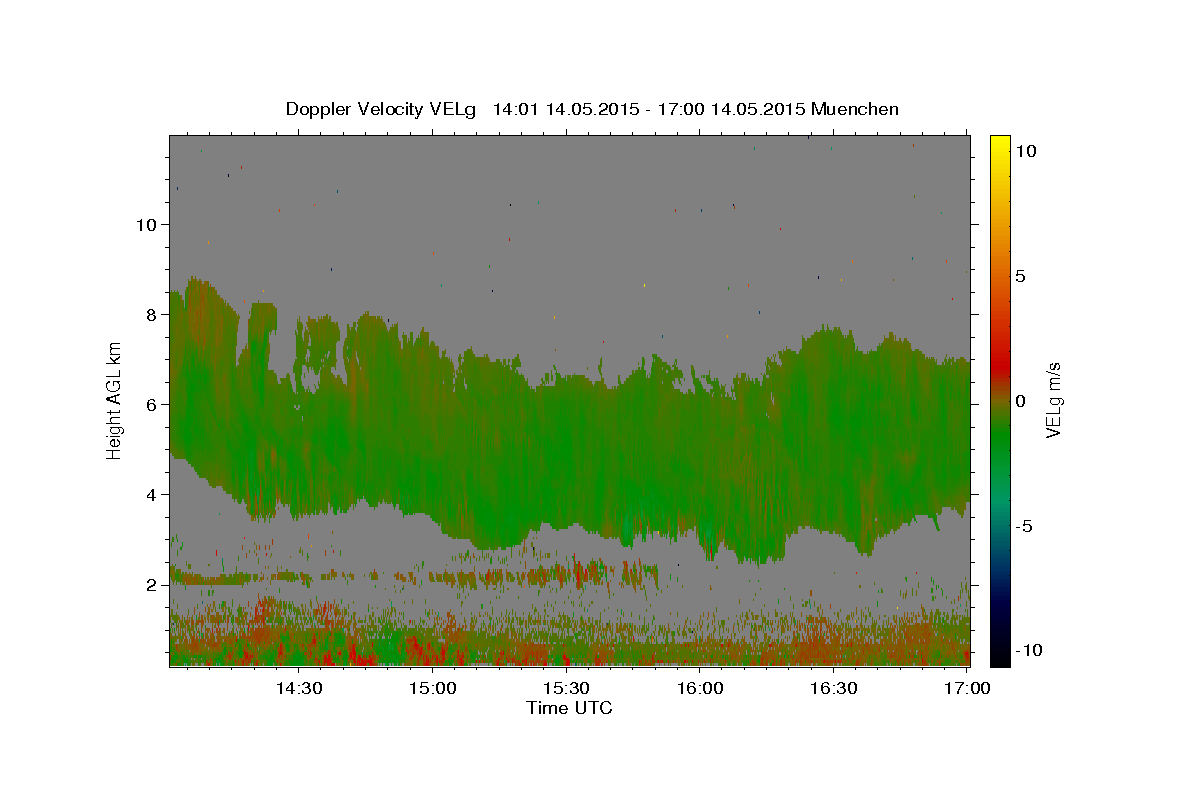The width and height of the screenshot is (1200, 800).
Task: Click the 15:00 time tick label
Action: pyautogui.click(x=432, y=688)
